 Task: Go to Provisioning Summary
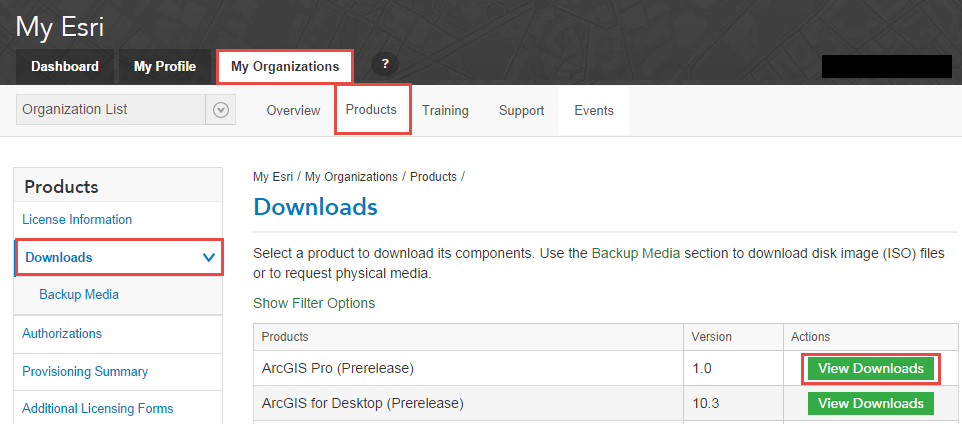[x=85, y=372]
